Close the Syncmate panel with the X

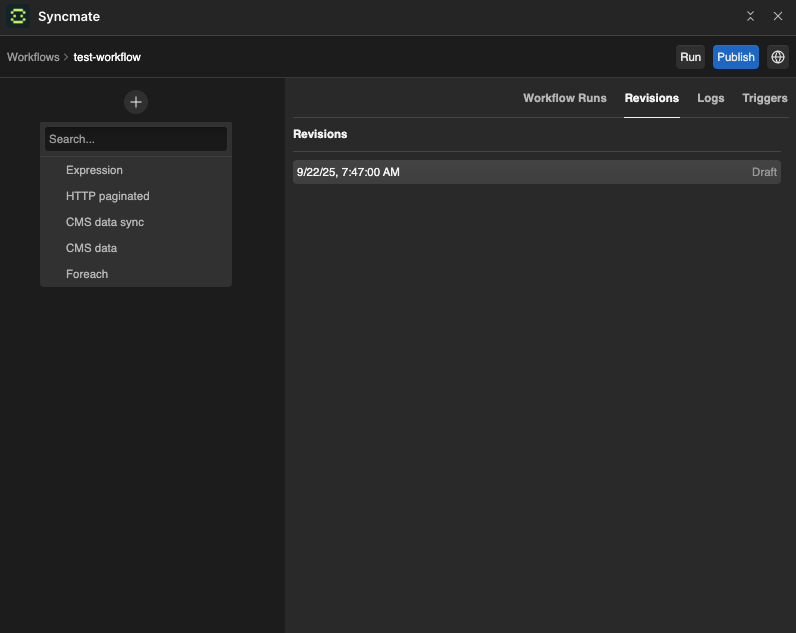pos(777,17)
